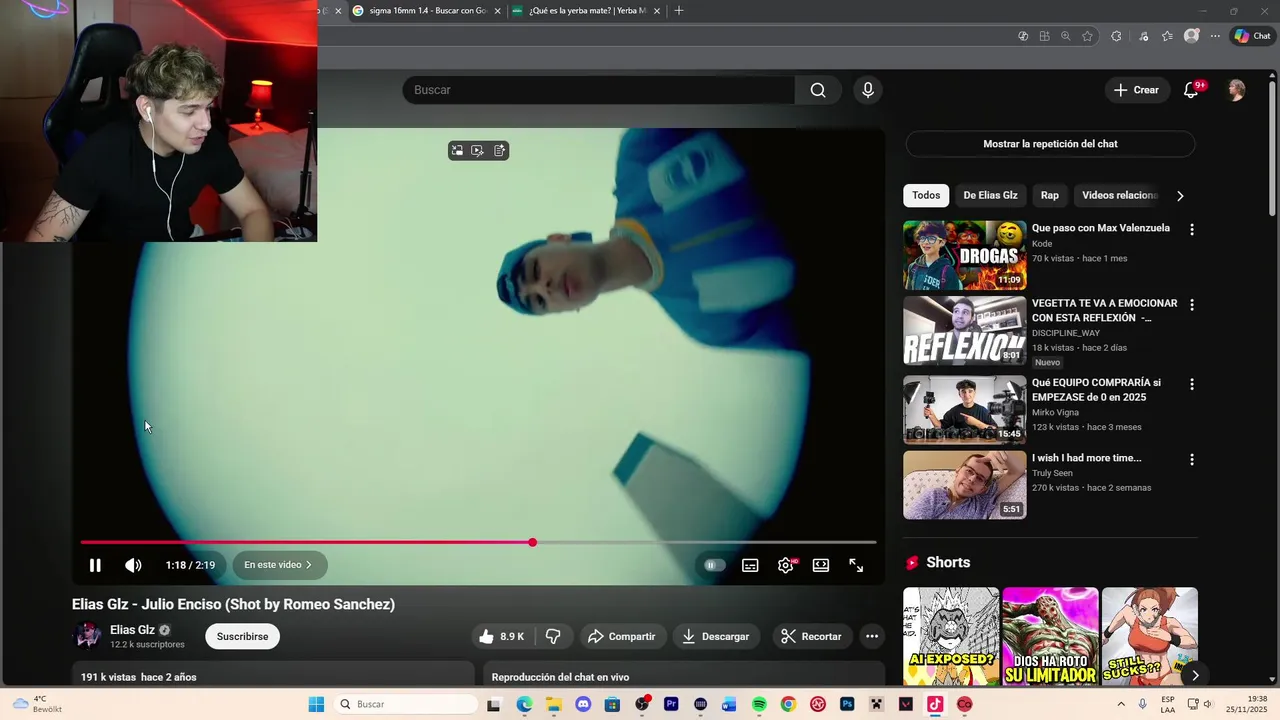Open options for 'I wish I had more time'

[x=1191, y=459]
